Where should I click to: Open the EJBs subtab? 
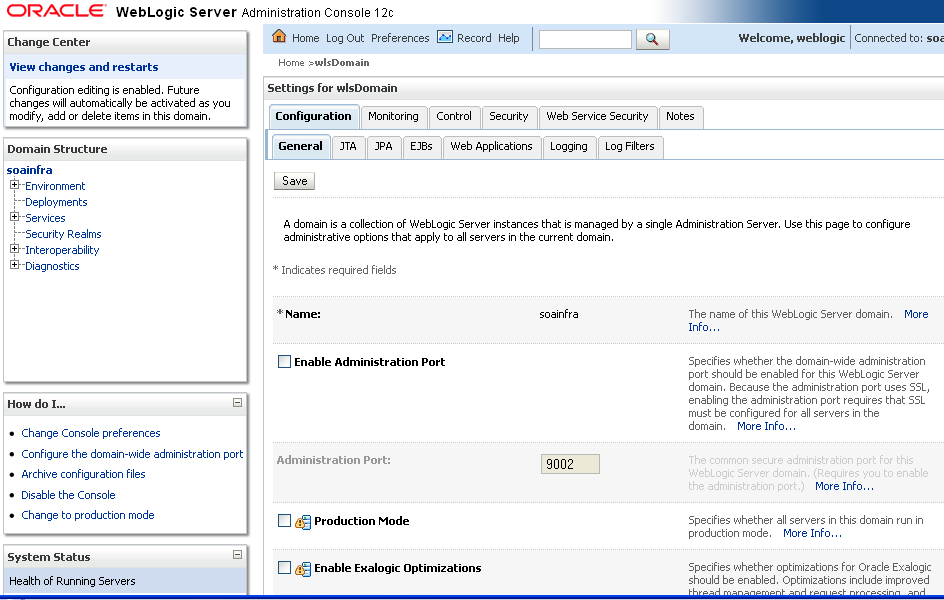[x=421, y=147]
